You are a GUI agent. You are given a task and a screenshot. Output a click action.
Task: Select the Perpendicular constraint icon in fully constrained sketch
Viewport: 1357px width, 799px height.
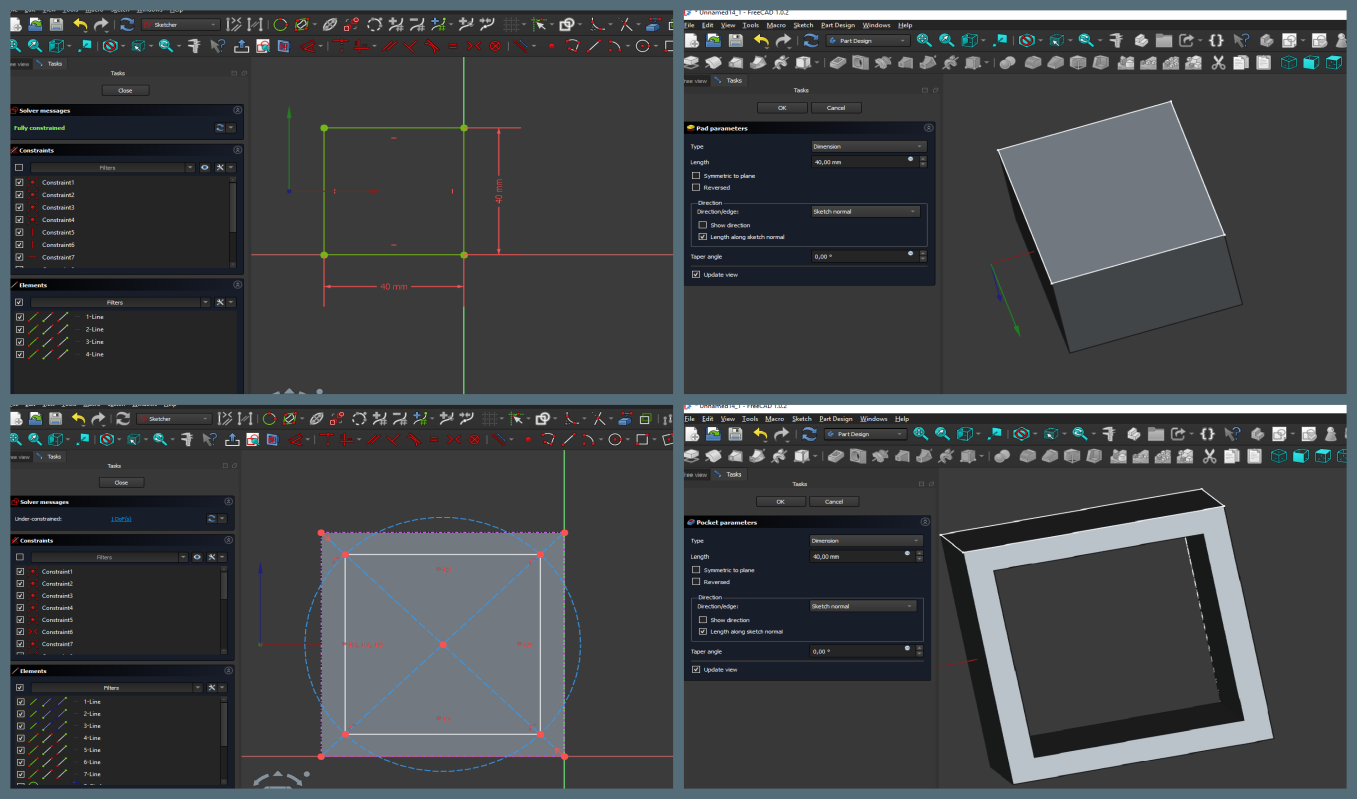(410, 46)
